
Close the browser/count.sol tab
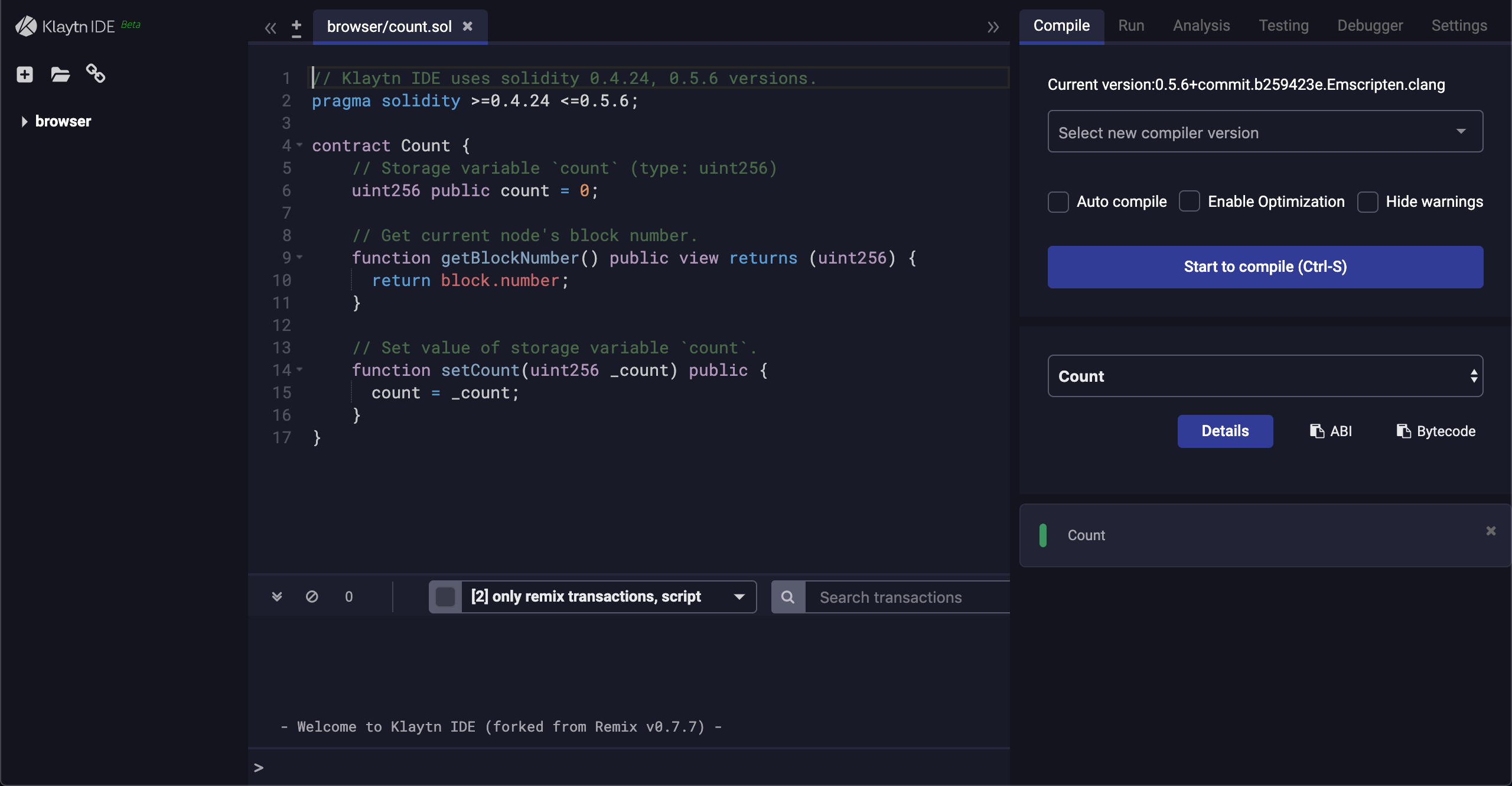(x=468, y=26)
